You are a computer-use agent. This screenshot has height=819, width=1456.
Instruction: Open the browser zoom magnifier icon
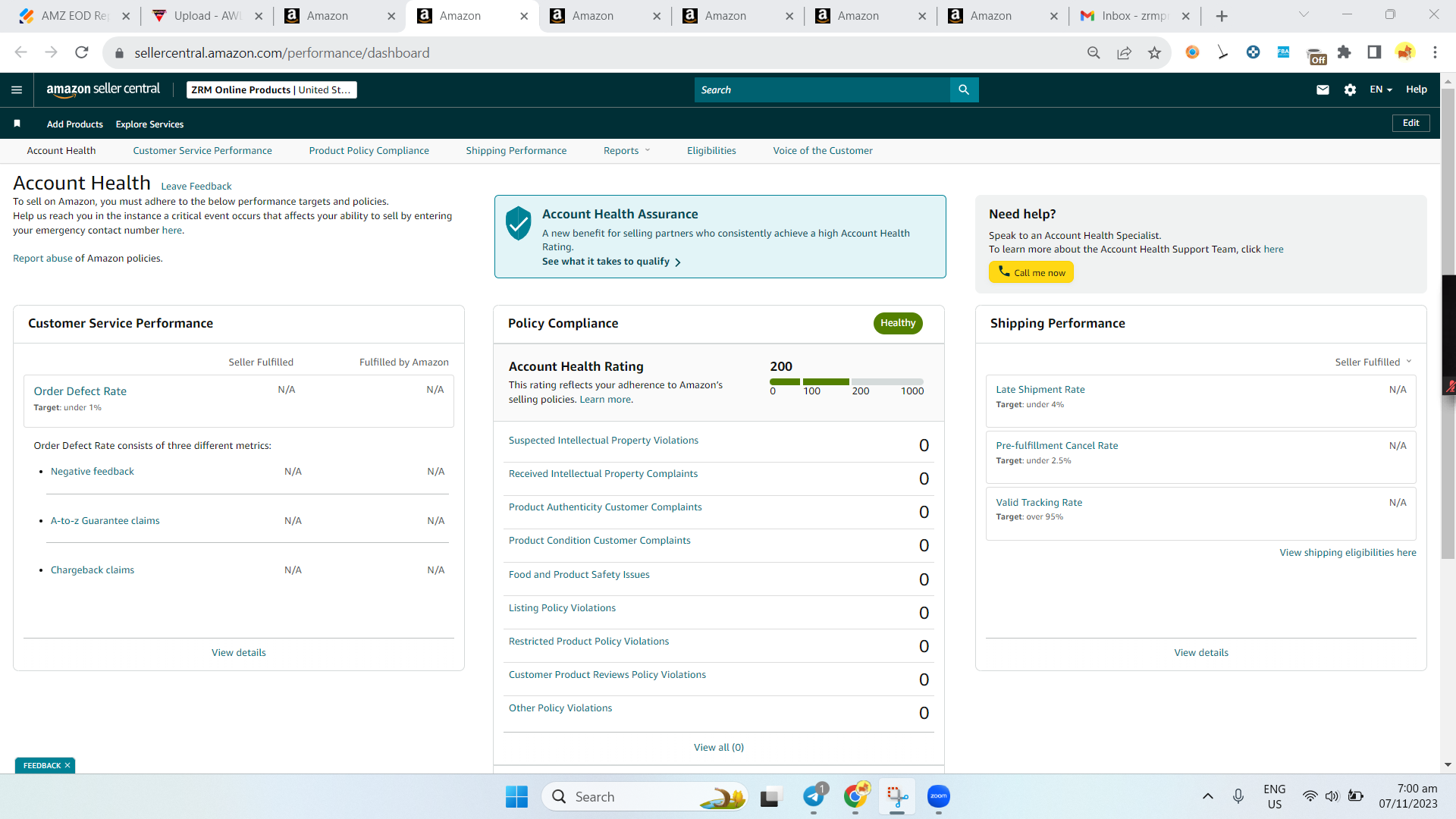tap(1094, 52)
